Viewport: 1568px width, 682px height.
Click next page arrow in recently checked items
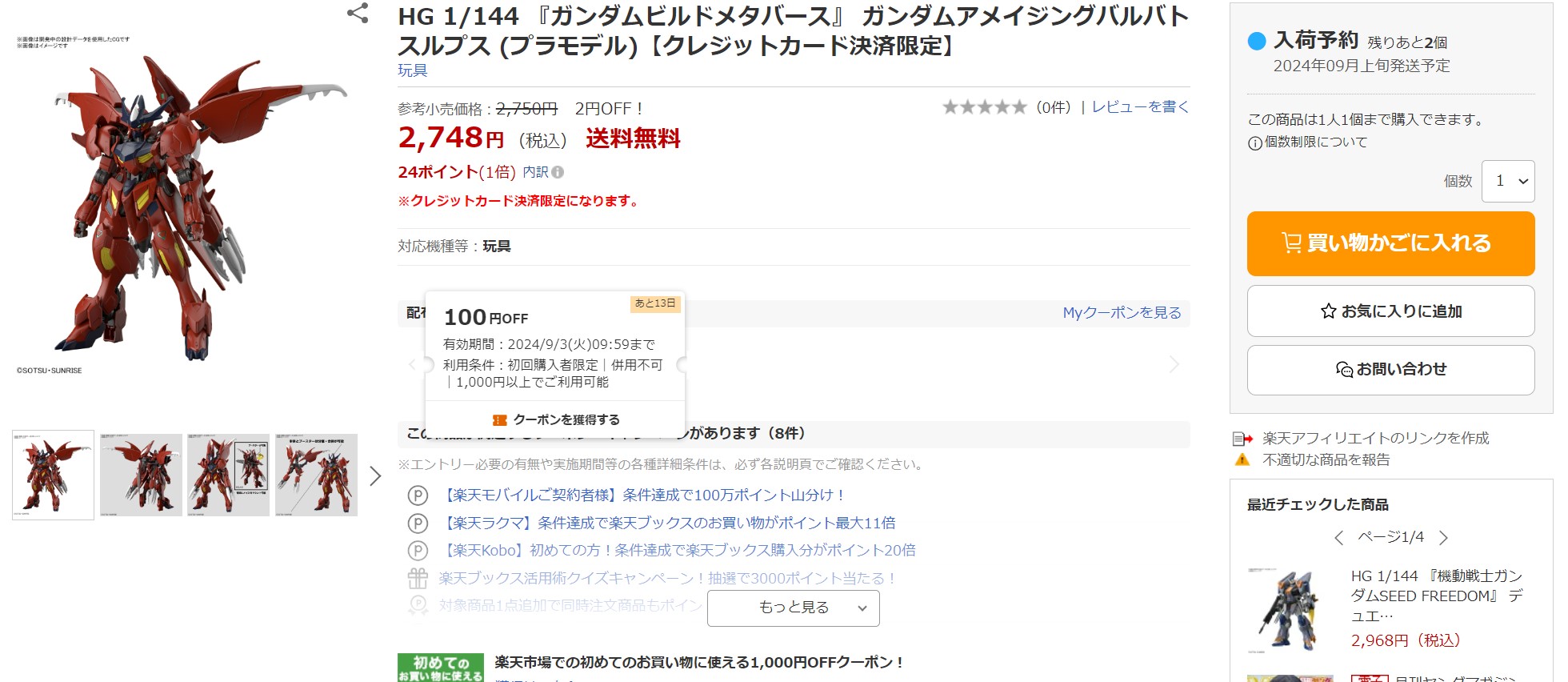tap(1444, 538)
